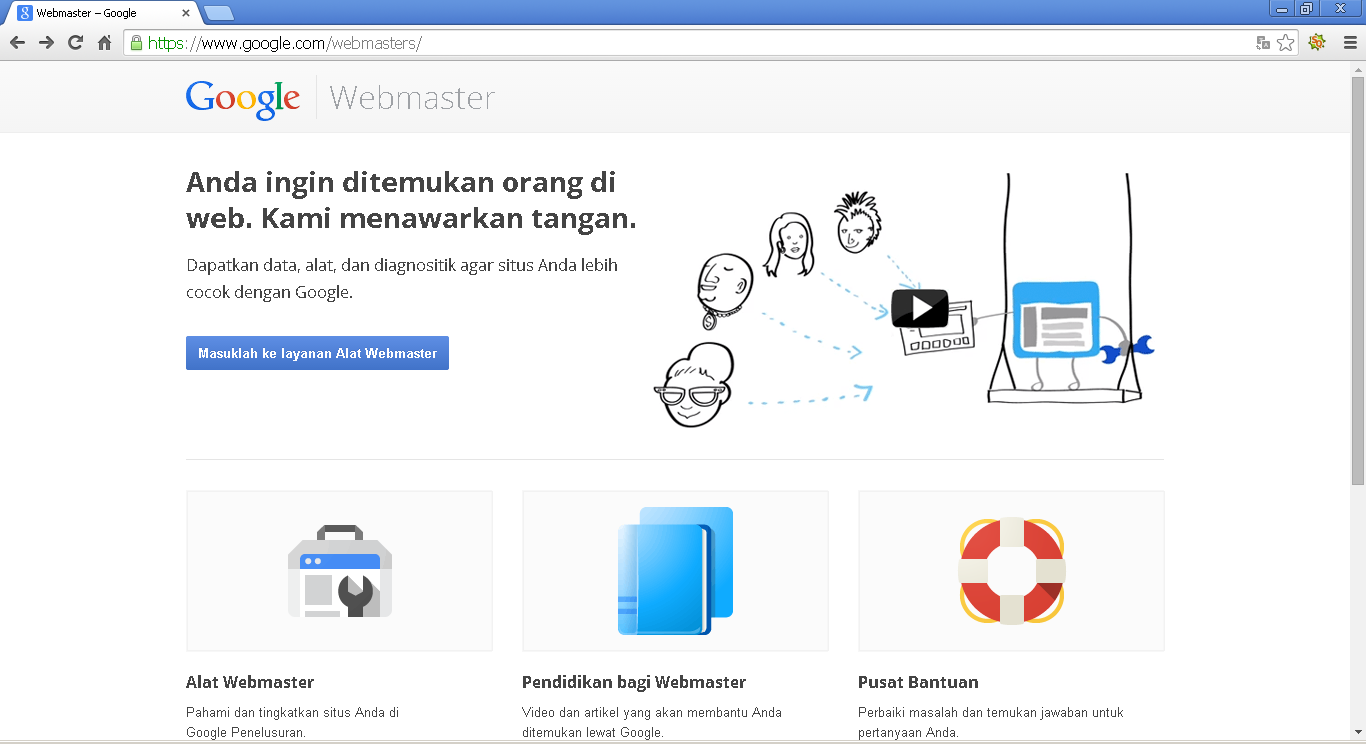Open the SEOquake extension
The height and width of the screenshot is (744, 1366).
pos(1317,42)
